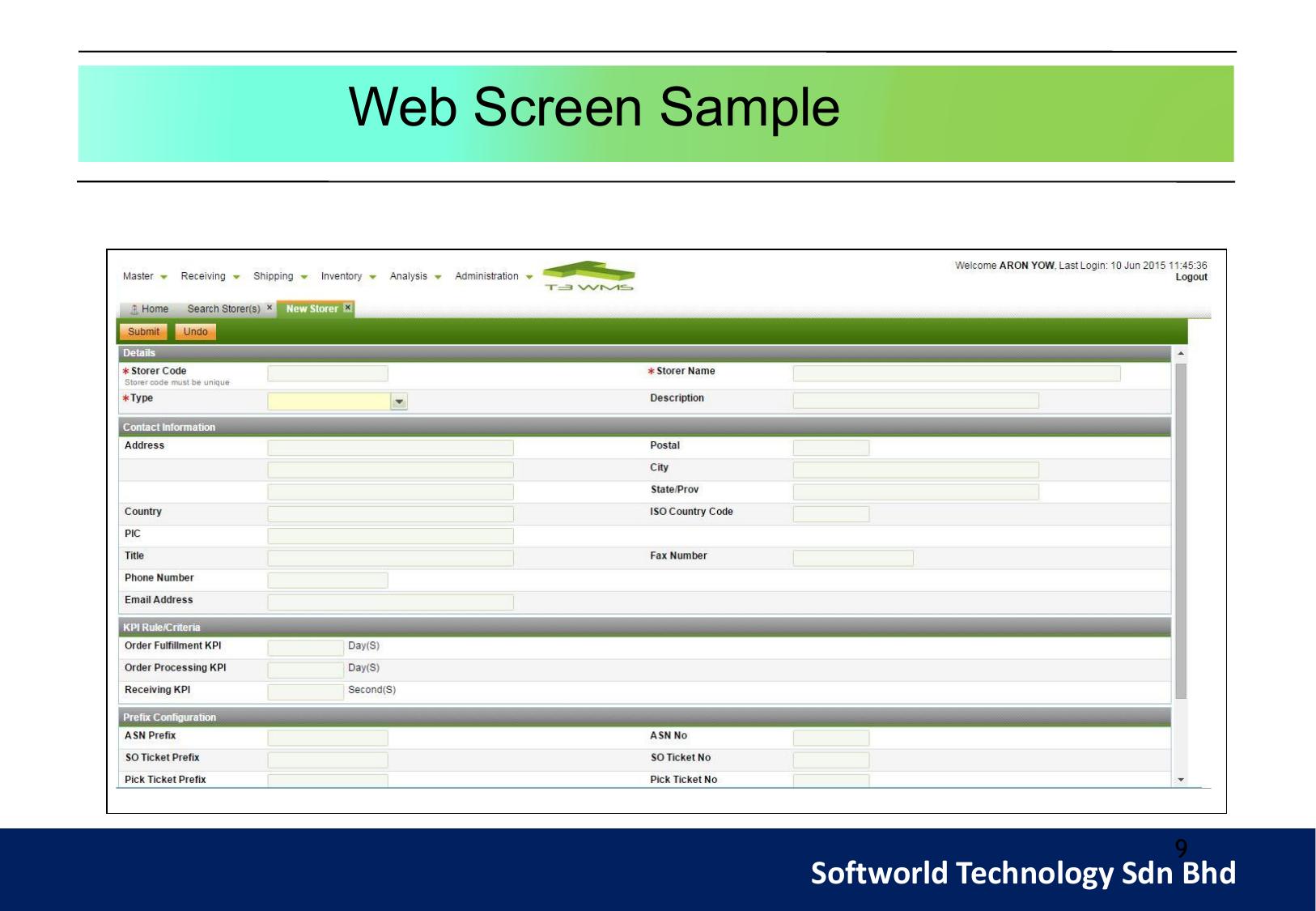Click the ASN No input field

[x=831, y=738]
